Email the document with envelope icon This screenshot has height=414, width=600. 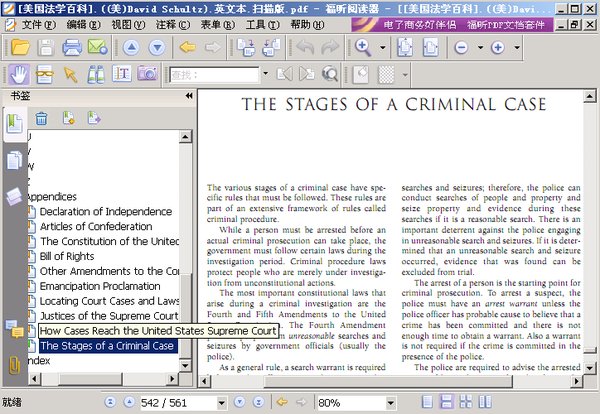[x=97, y=47]
